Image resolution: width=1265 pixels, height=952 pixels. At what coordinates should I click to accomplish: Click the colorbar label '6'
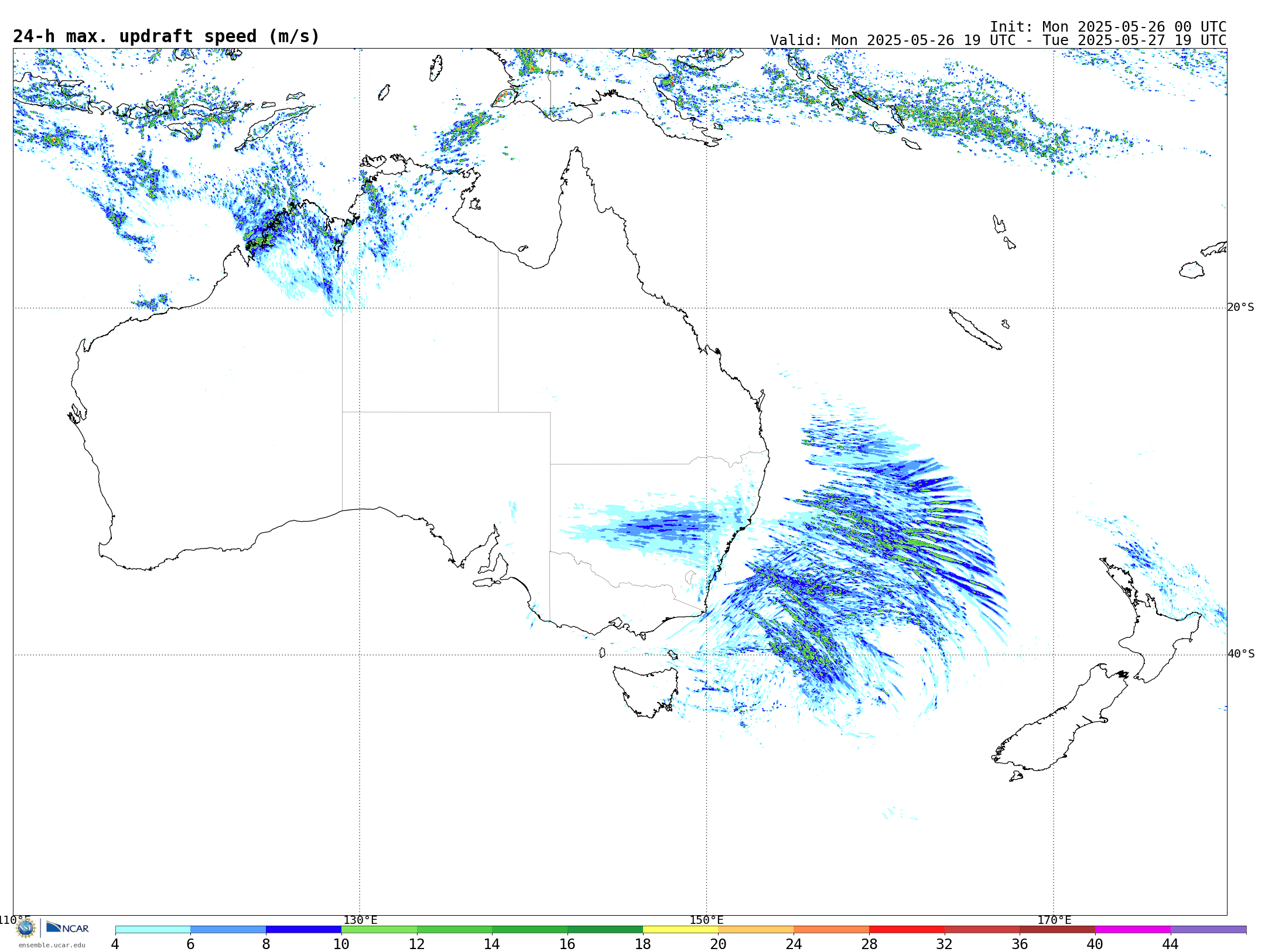190,944
